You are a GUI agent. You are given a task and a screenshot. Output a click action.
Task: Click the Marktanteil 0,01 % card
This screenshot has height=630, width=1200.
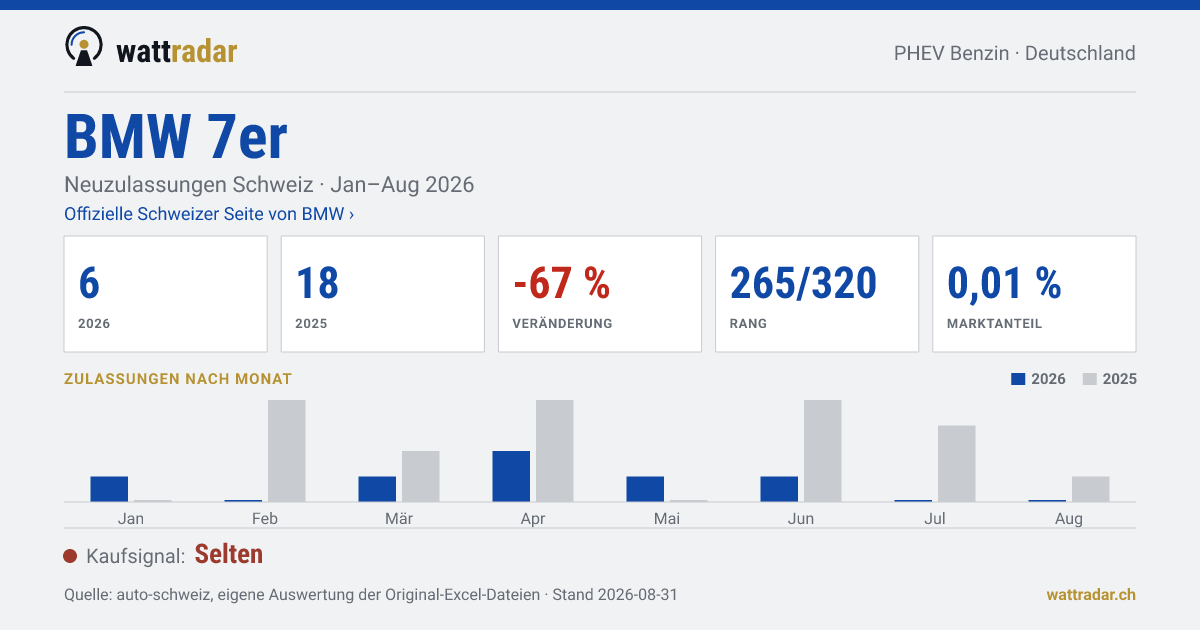pyautogui.click(x=1034, y=294)
